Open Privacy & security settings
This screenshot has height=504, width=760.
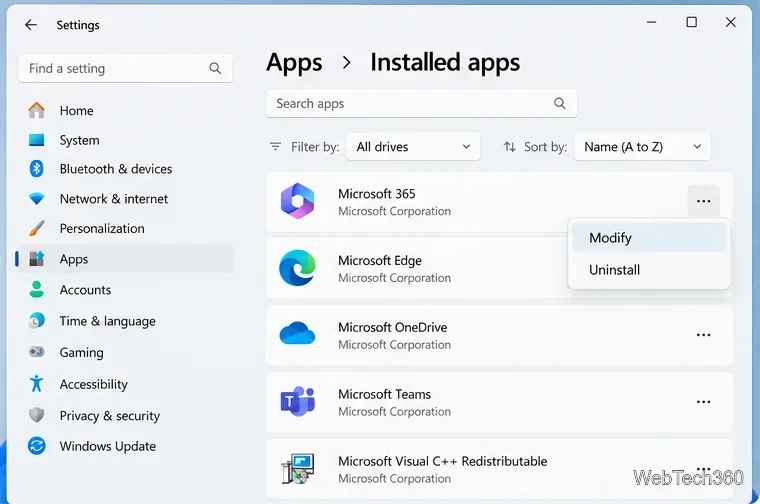(x=126, y=415)
